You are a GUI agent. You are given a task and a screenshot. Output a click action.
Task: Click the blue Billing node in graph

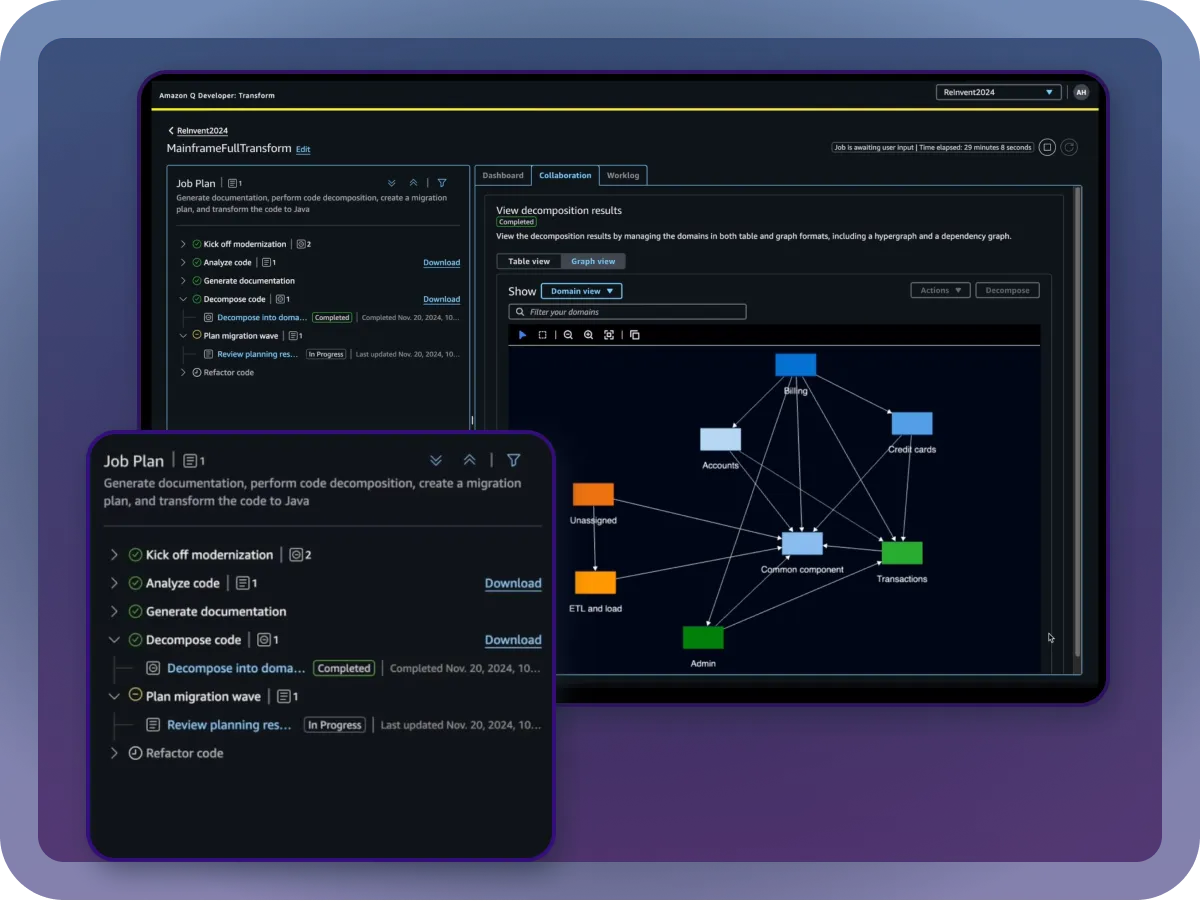(795, 365)
